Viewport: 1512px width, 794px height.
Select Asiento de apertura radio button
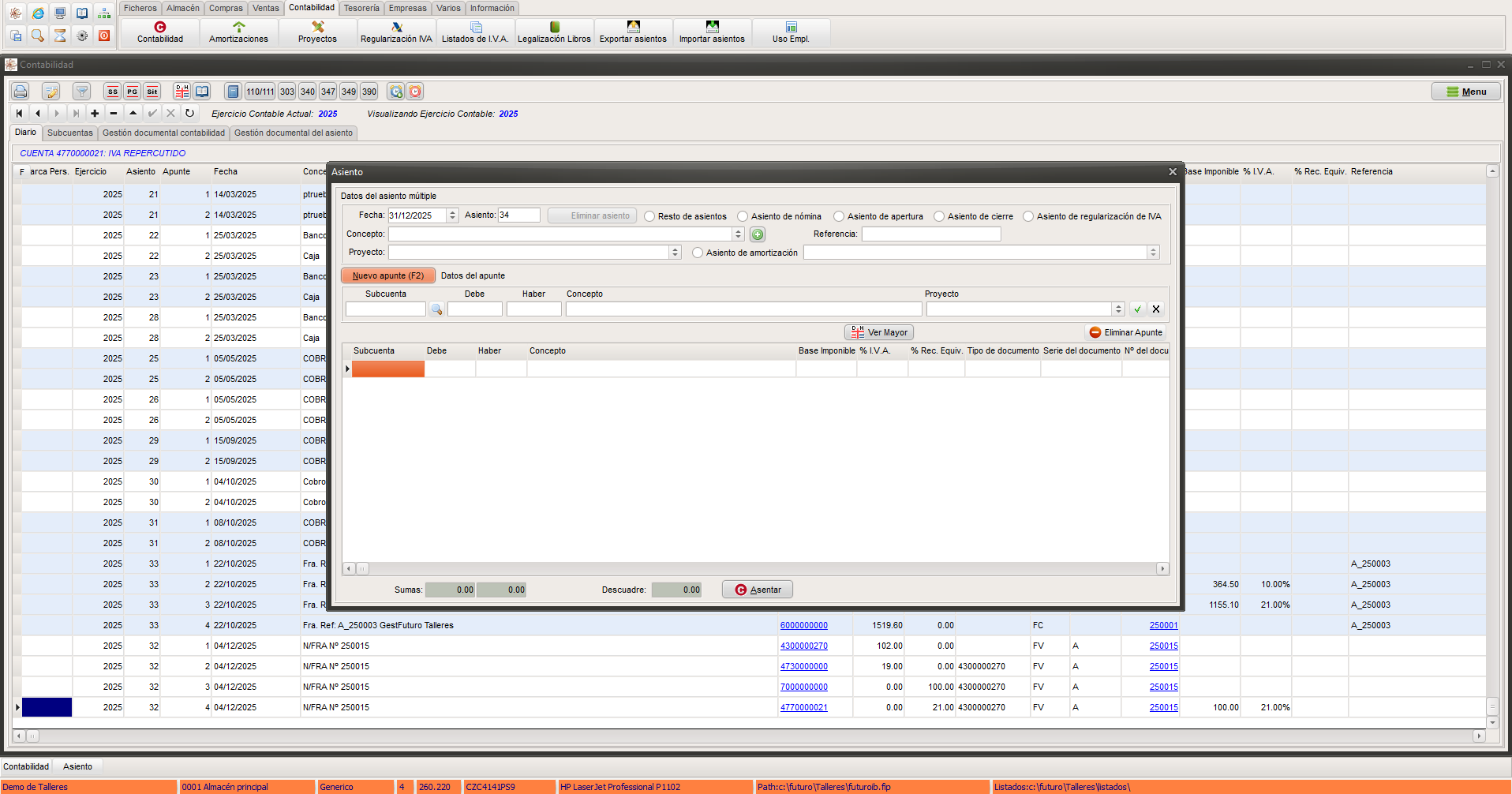839,216
